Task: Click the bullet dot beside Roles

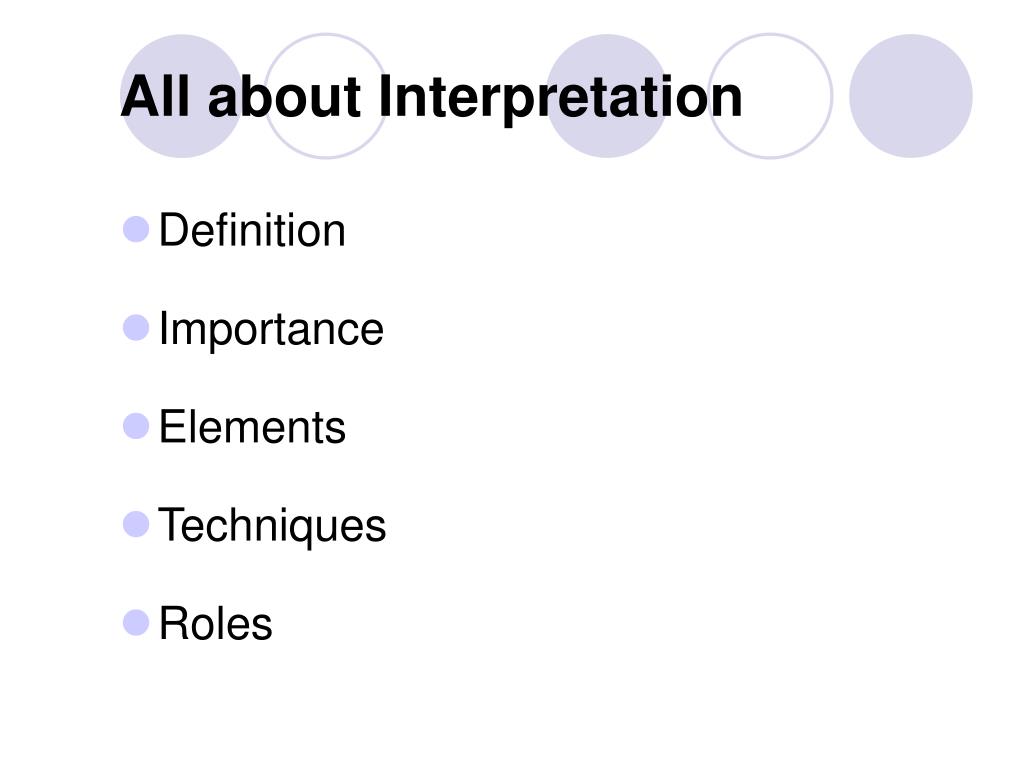Action: pyautogui.click(x=136, y=623)
